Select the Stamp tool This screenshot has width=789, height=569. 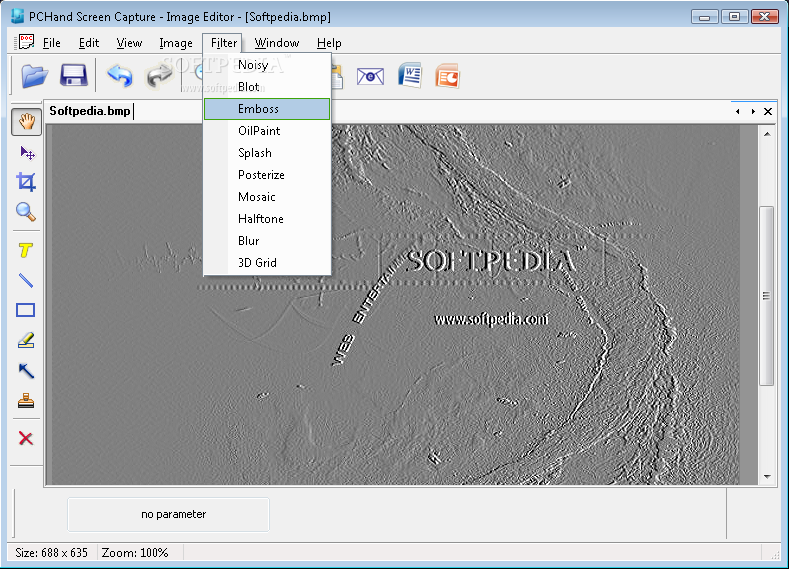tap(26, 401)
